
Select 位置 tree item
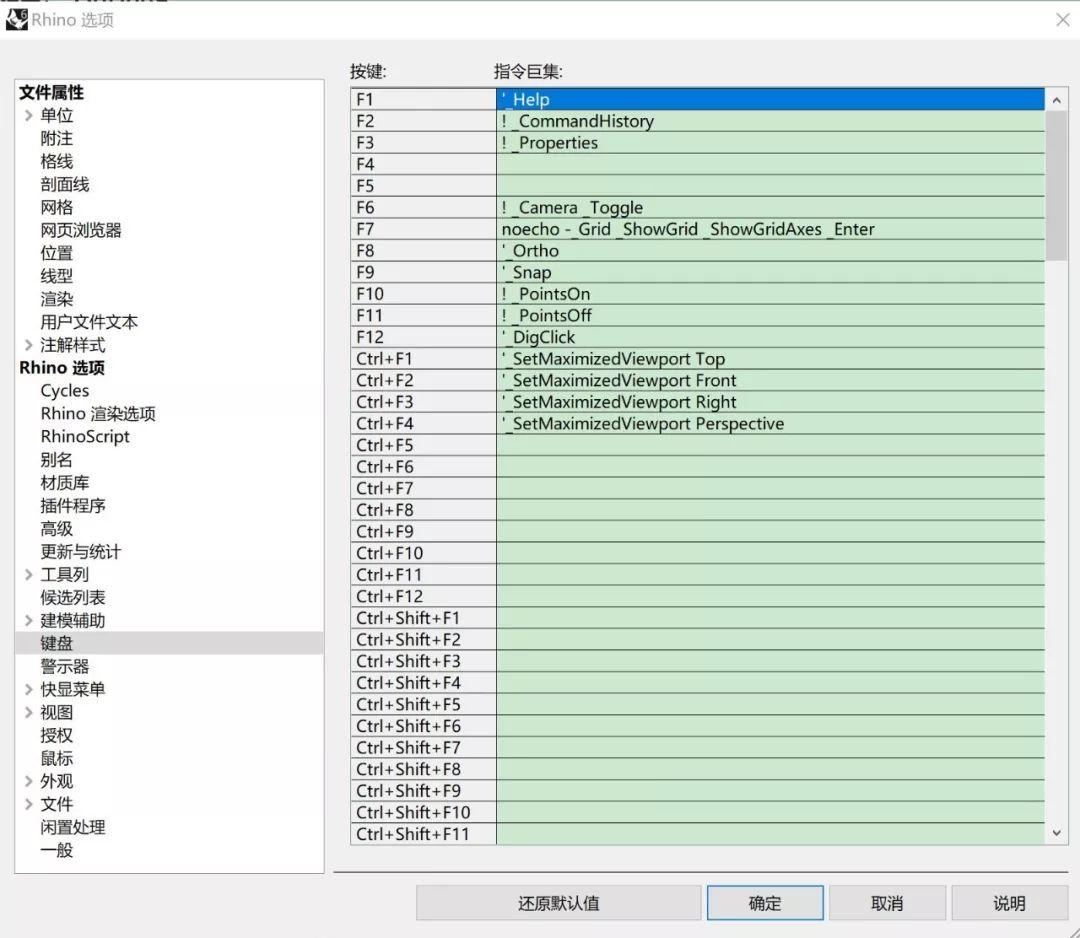coord(56,253)
